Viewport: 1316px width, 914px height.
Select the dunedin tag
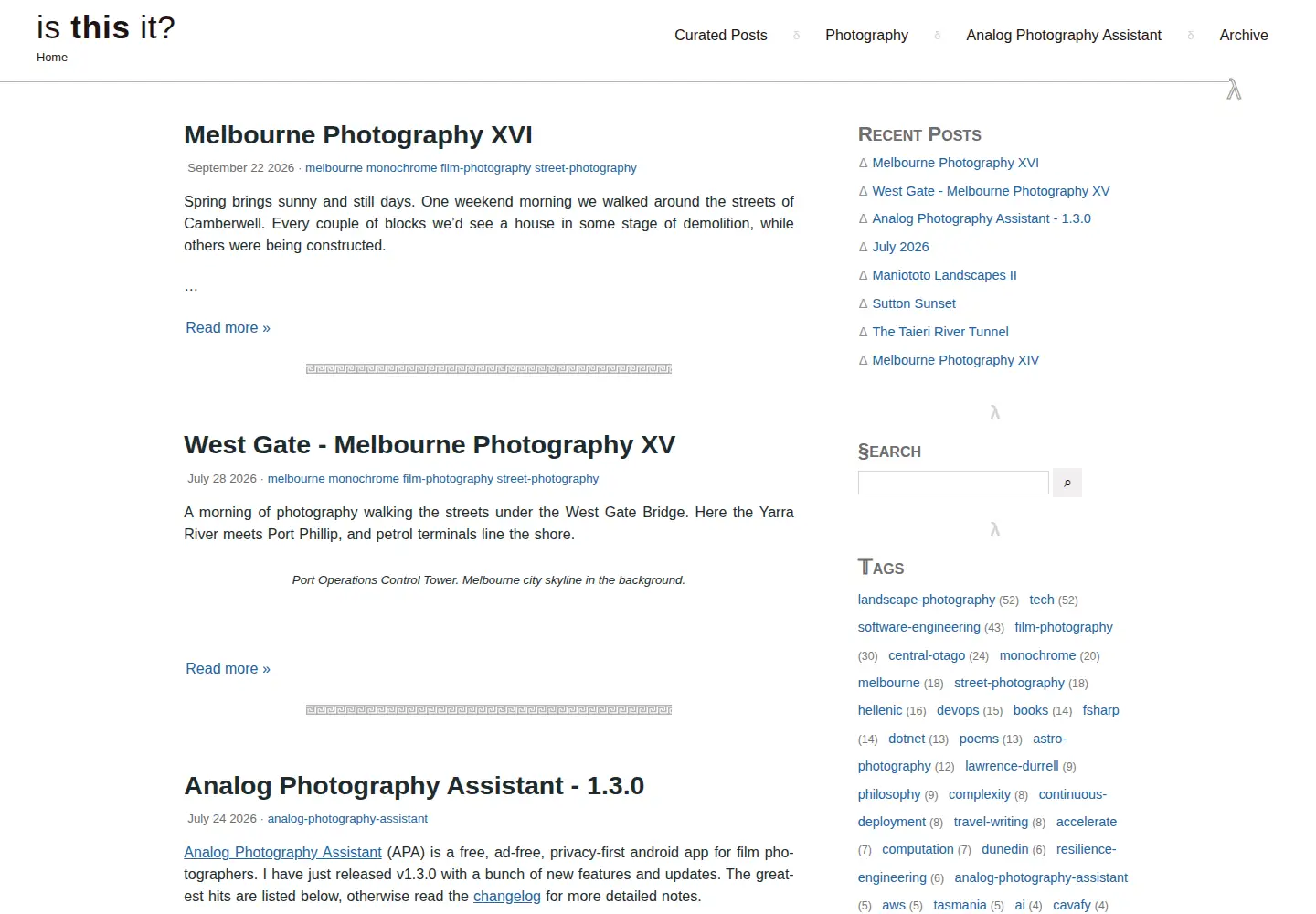(1005, 849)
